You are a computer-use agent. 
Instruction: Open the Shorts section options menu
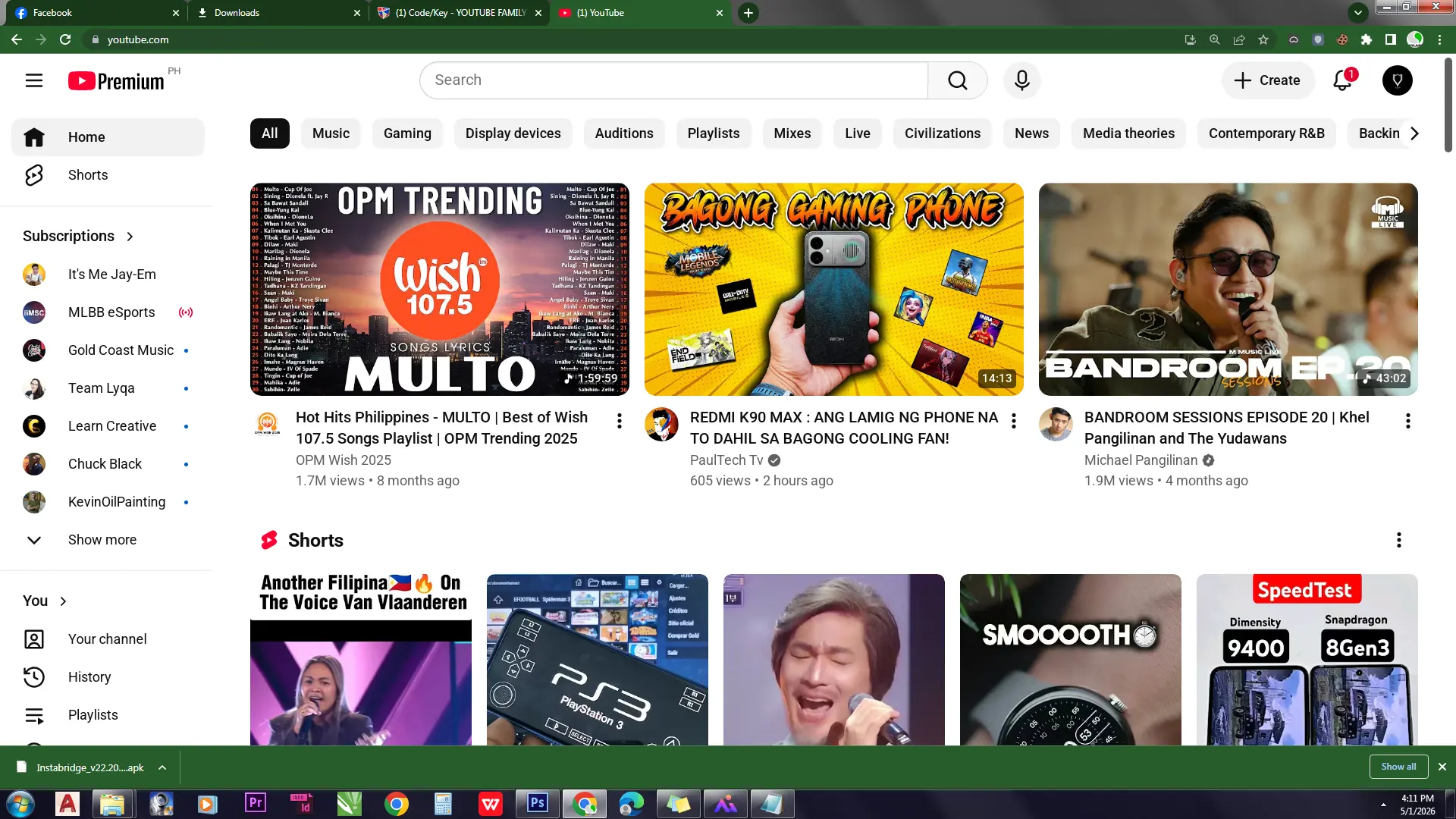click(x=1399, y=540)
